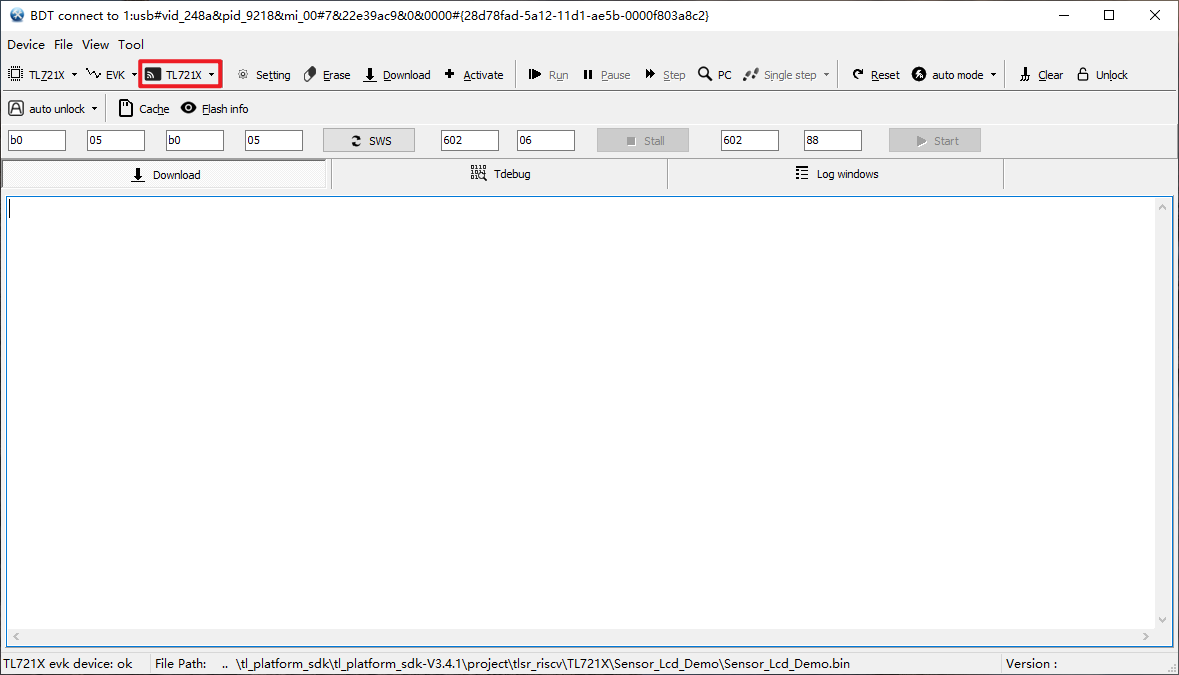Click the Unlock padlock icon
The width and height of the screenshot is (1179, 675).
pyautogui.click(x=1083, y=75)
